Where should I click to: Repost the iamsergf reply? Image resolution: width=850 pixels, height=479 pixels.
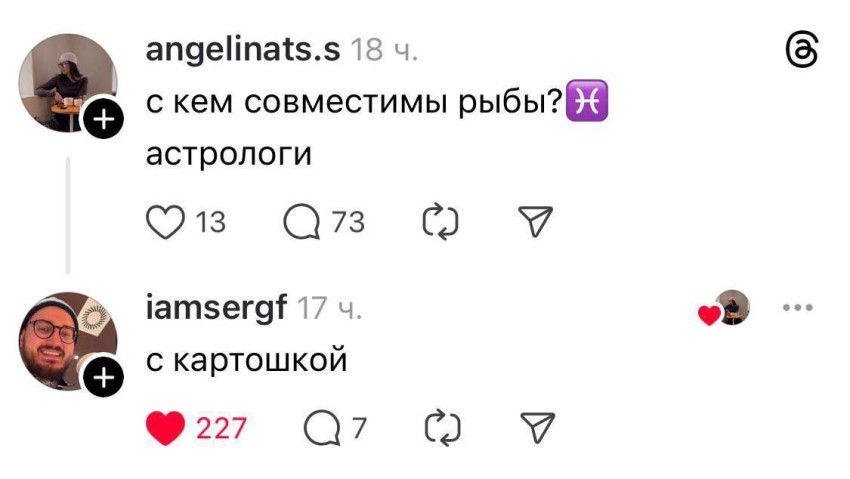point(439,428)
